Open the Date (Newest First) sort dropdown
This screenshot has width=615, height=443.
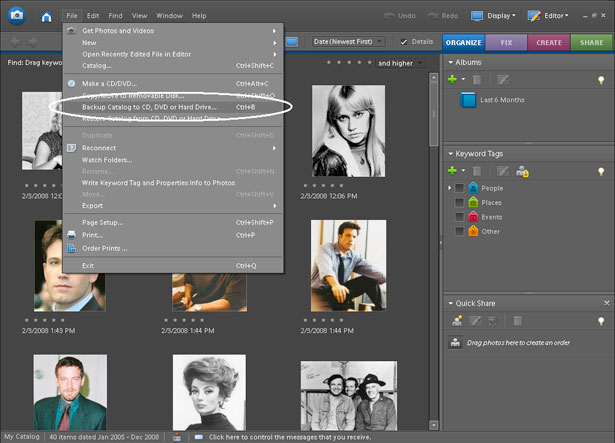[x=347, y=42]
